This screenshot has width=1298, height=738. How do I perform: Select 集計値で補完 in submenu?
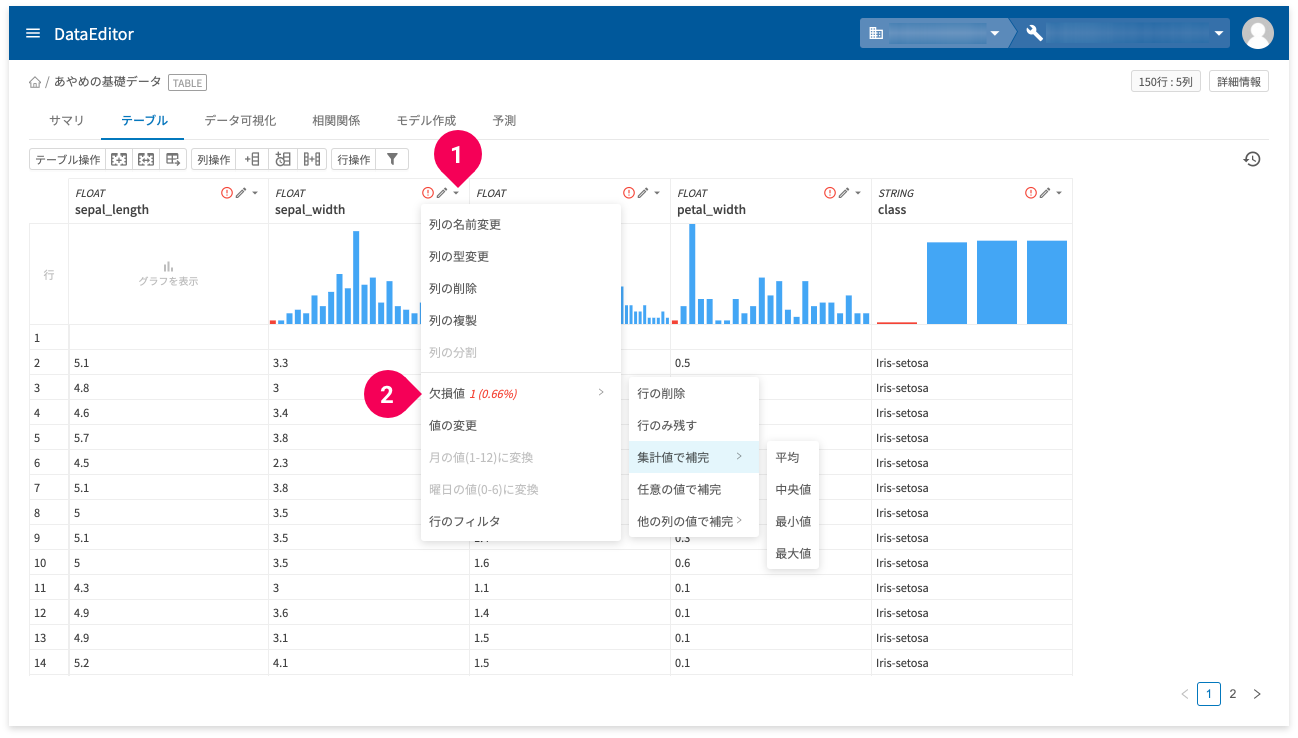coord(693,457)
